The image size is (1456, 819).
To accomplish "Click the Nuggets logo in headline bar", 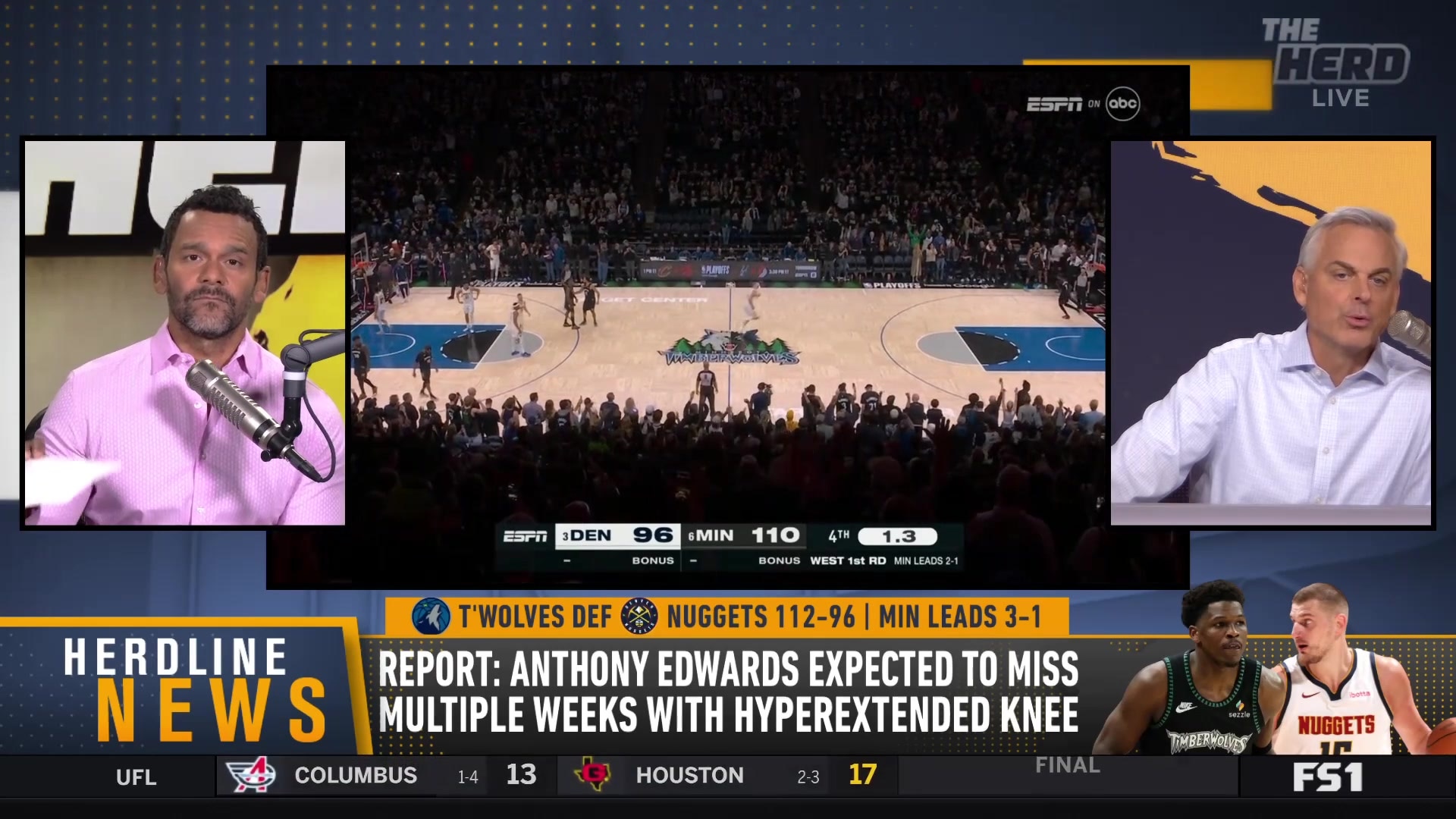I will (639, 617).
